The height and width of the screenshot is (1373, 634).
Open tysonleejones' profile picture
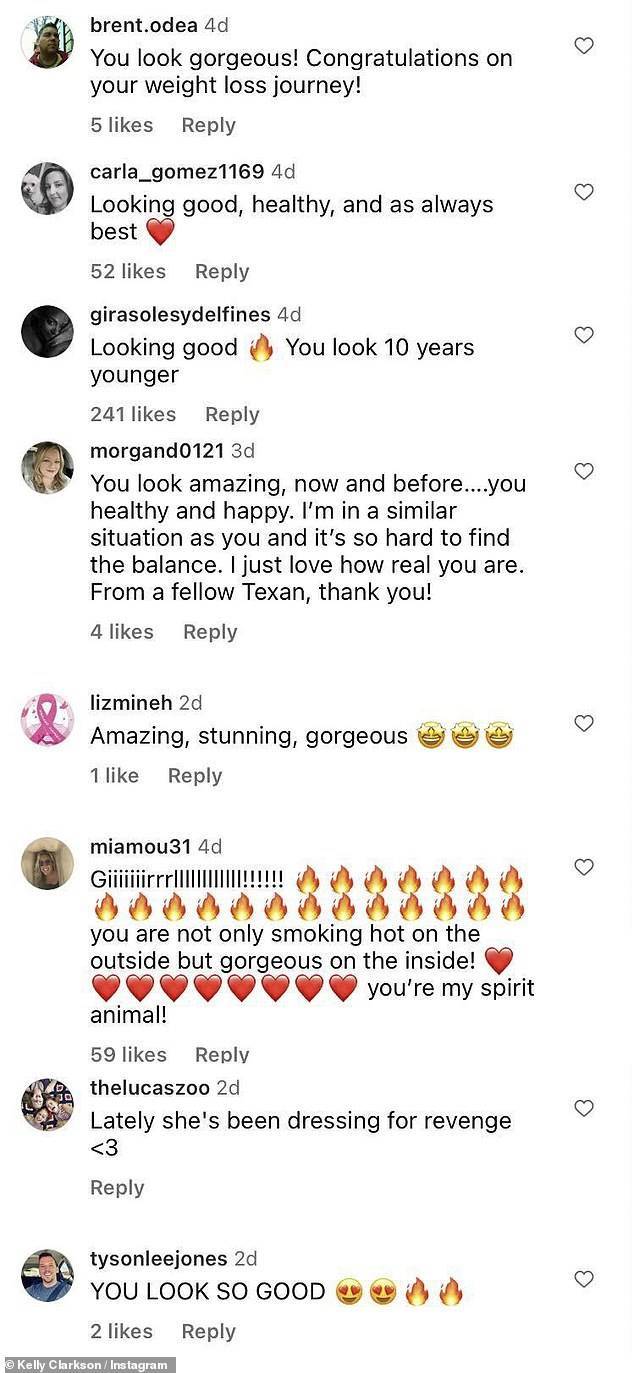pos(47,1275)
